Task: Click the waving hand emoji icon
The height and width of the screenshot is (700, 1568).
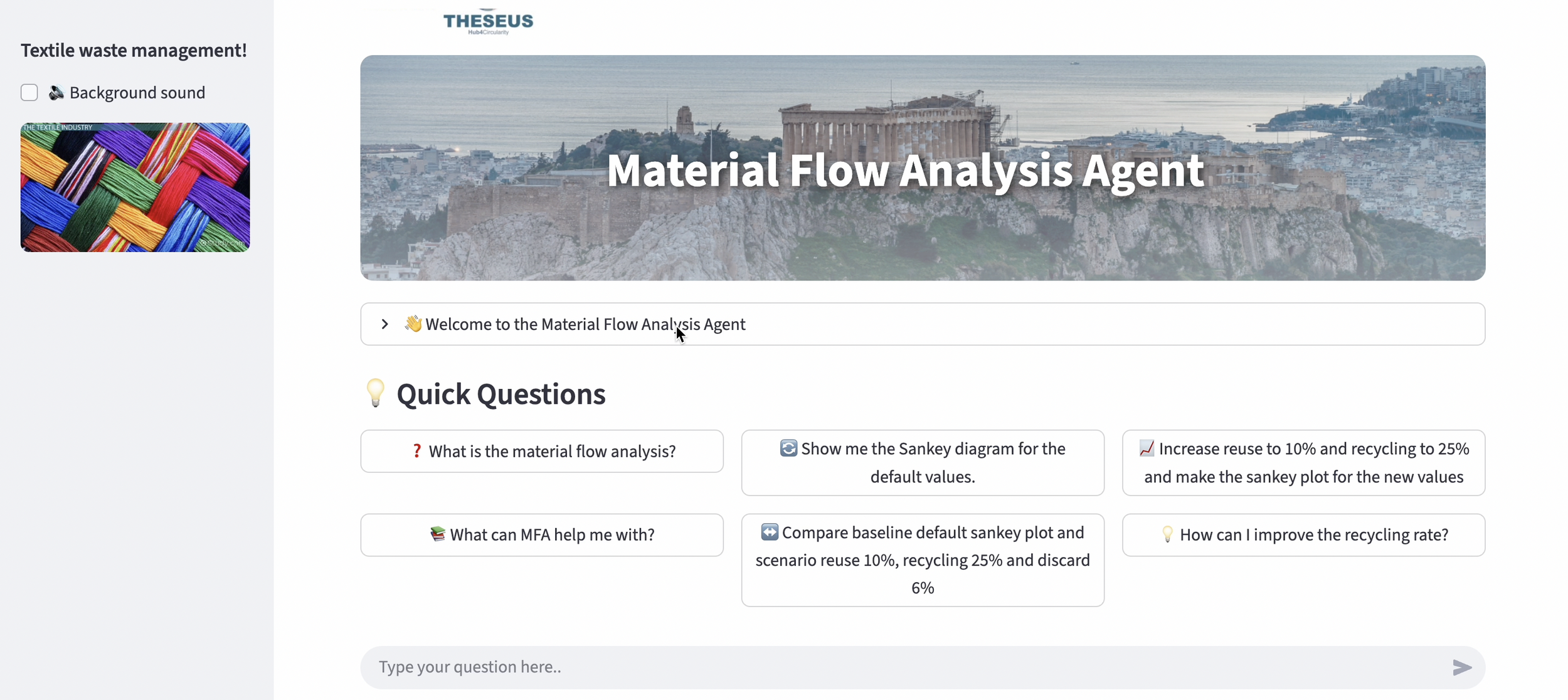Action: [413, 324]
